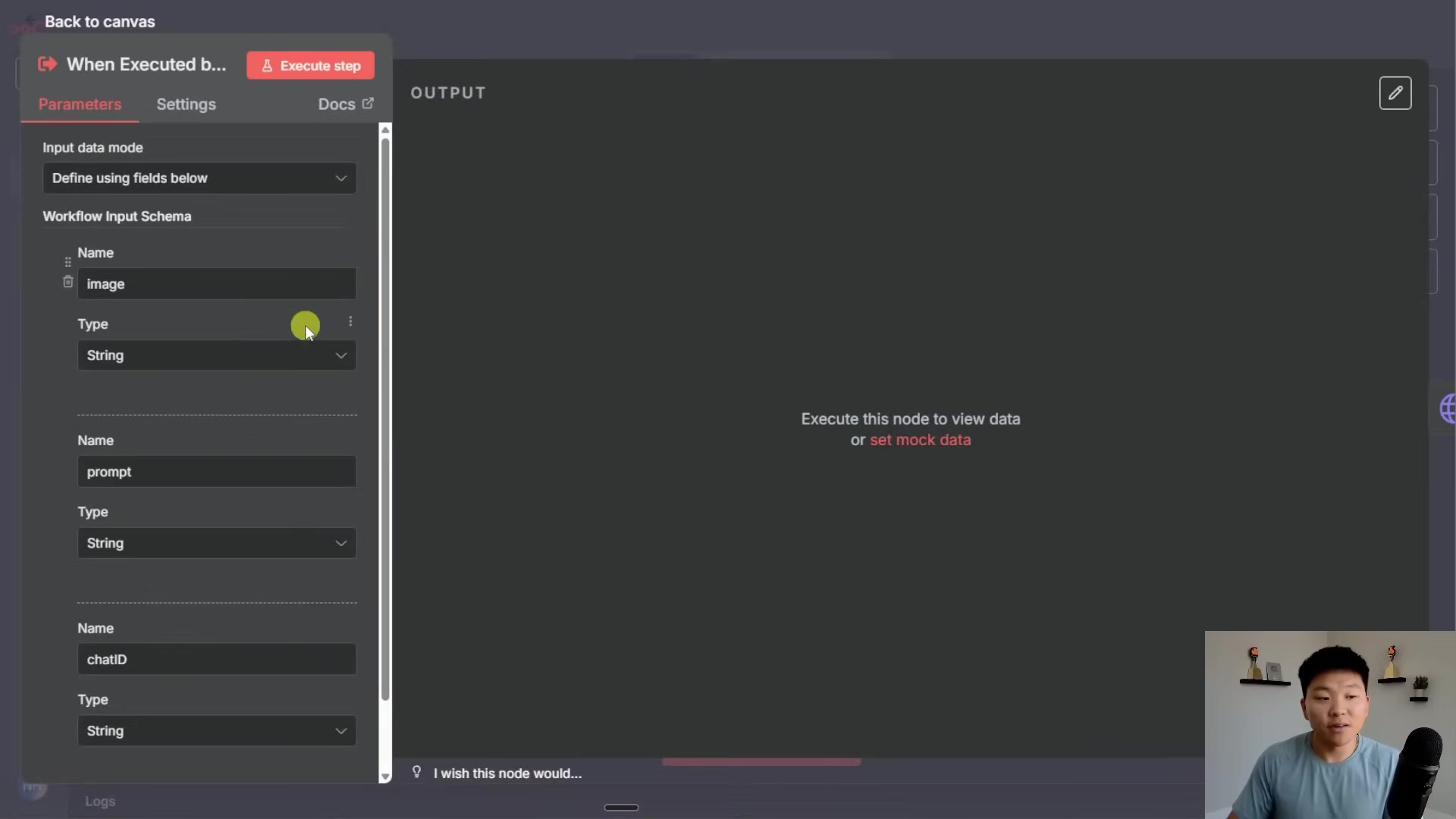Screen dimensions: 1456x819
Task: Click the back arrow to canvas
Action: [x=30, y=21]
